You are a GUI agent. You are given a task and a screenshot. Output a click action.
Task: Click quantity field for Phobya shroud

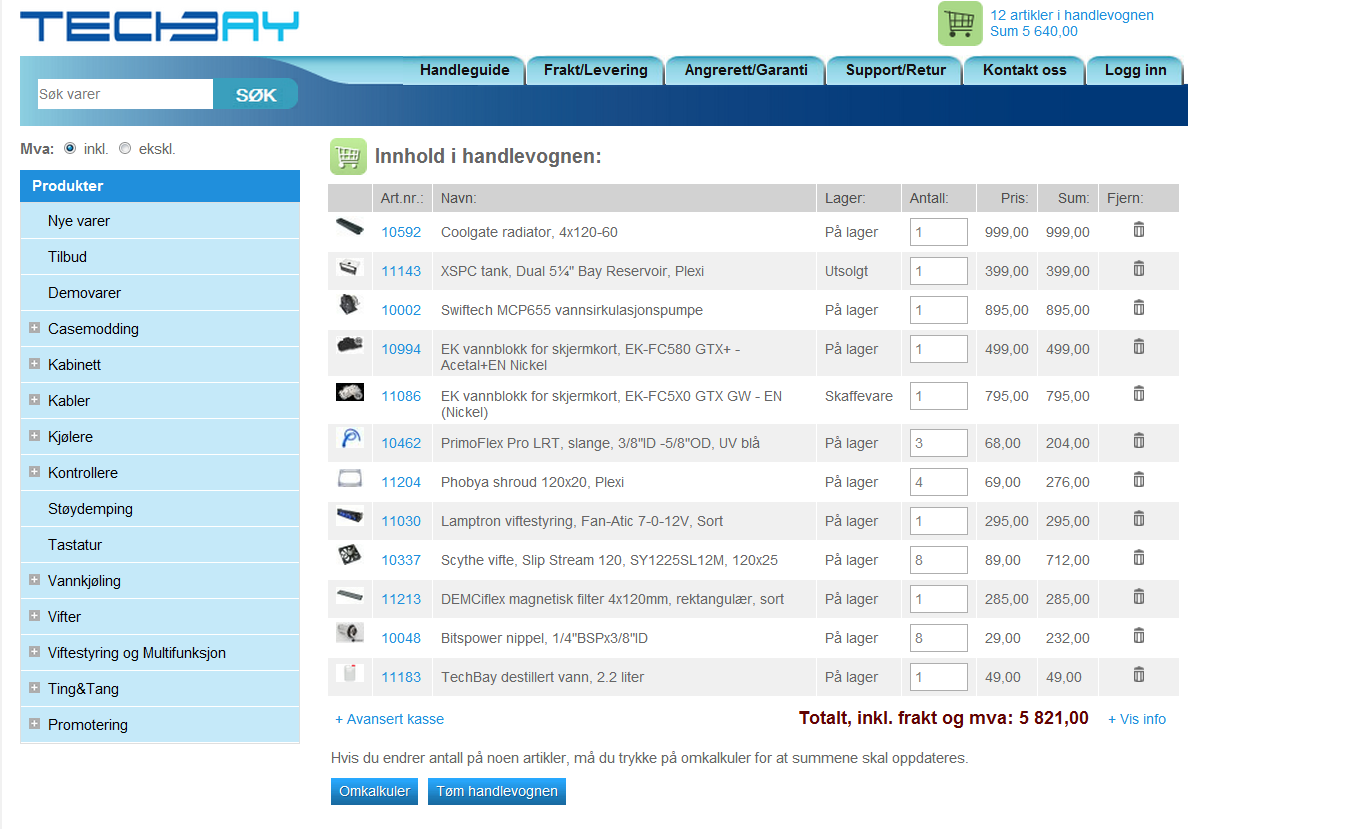tap(939, 482)
